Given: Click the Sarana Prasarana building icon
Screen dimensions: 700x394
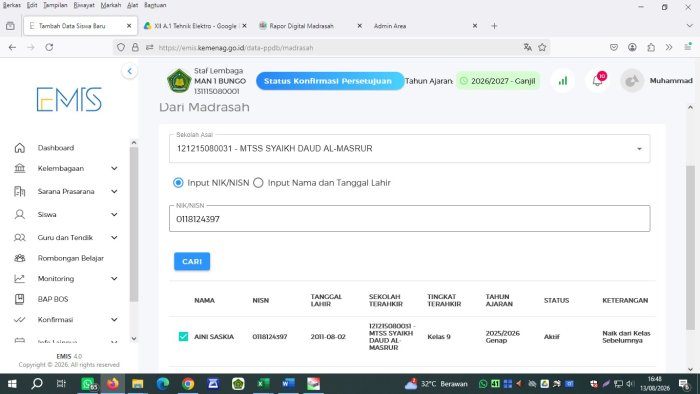Looking at the screenshot, I should (20, 191).
